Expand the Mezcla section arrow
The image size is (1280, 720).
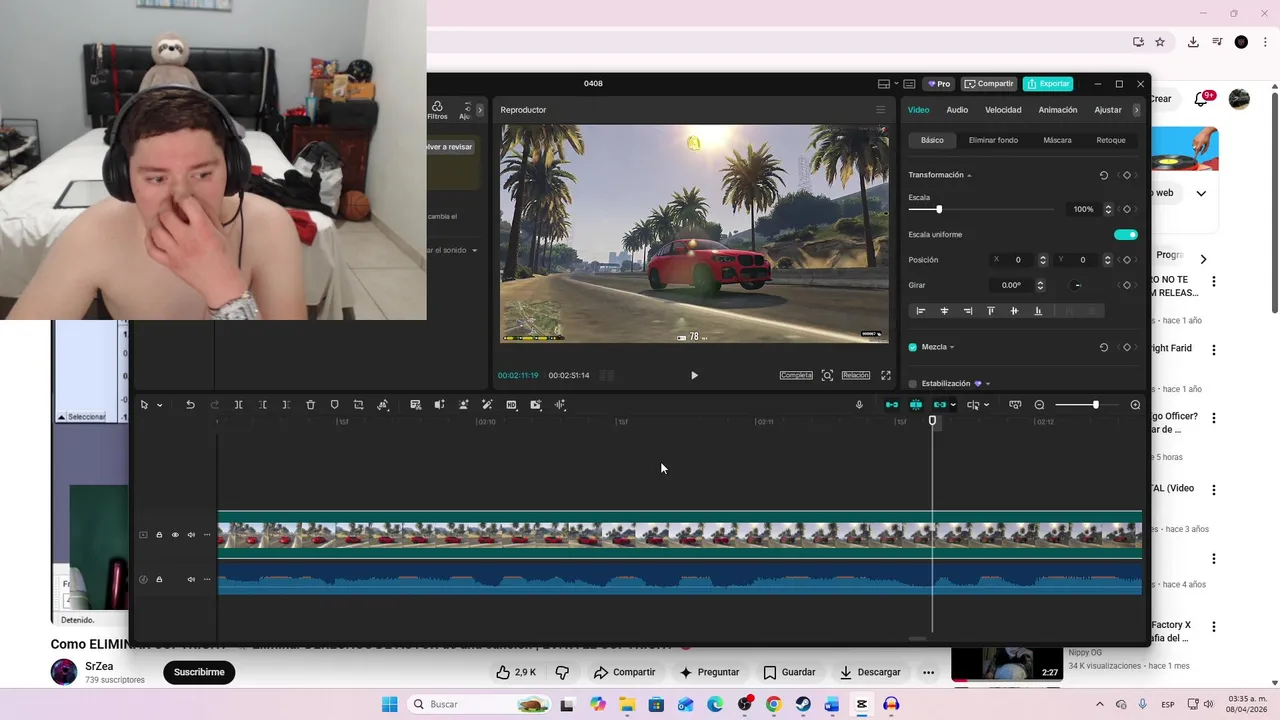(952, 347)
